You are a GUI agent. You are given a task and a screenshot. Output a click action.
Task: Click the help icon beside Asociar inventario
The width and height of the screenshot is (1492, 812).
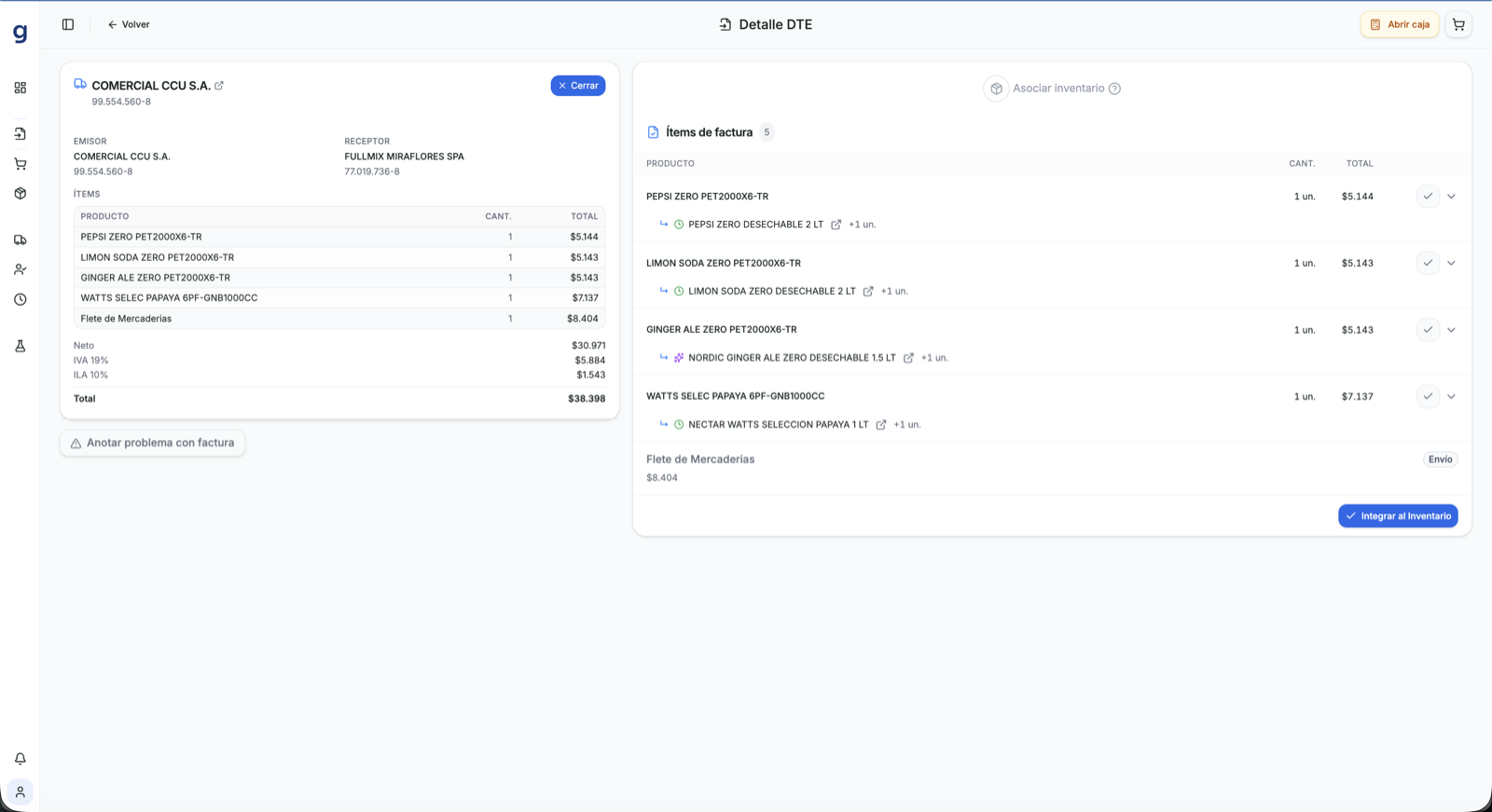(1114, 89)
